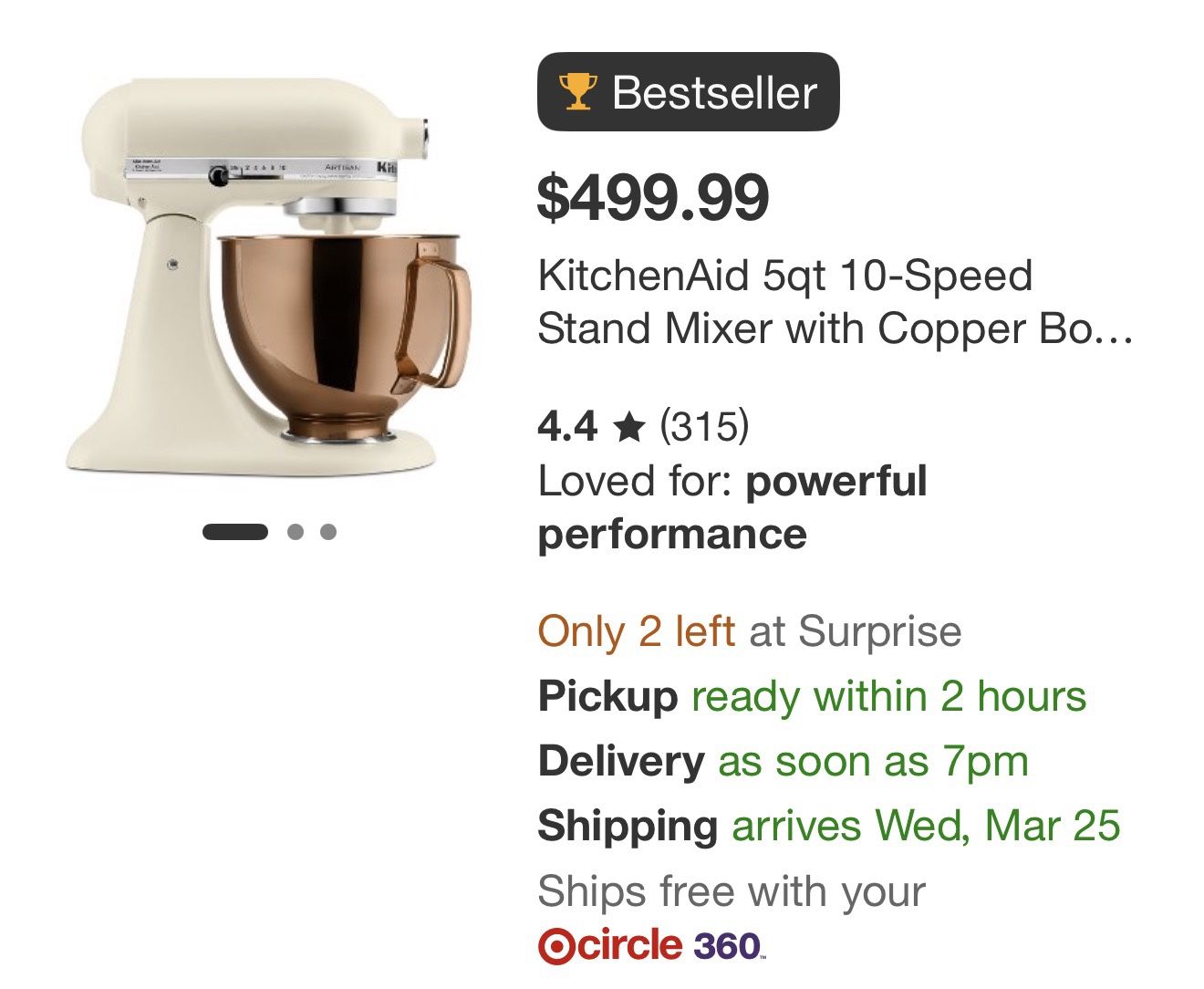Select the first carousel indicator pill
1204x989 pixels.
point(235,531)
